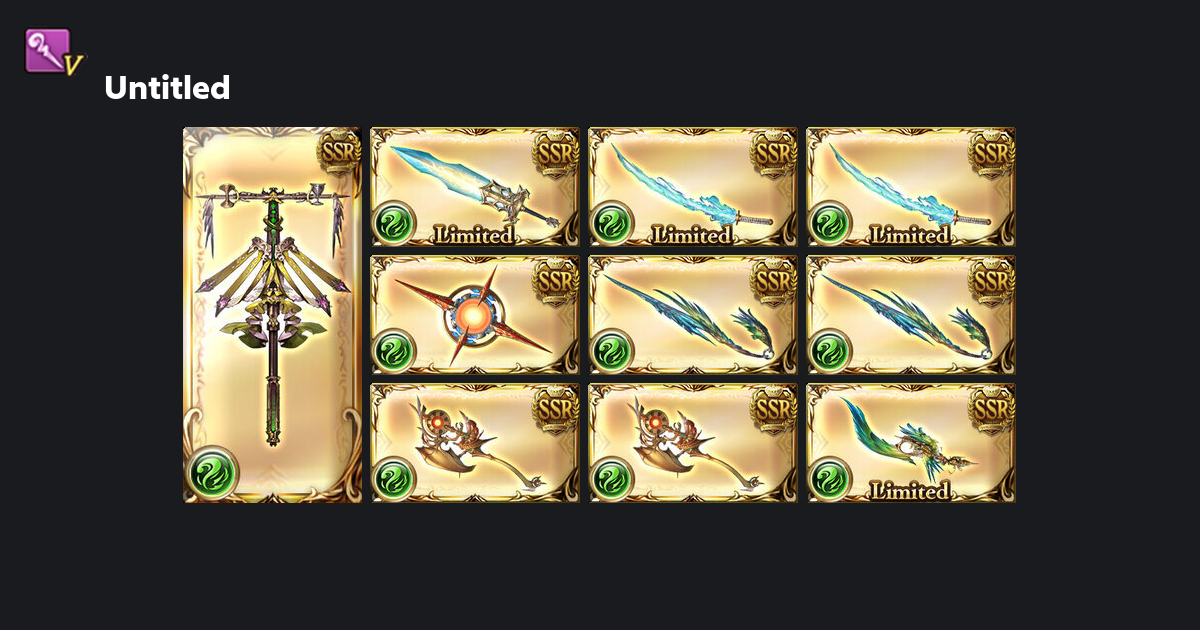Select the blue broadsword Limited weapon
This screenshot has width=1200, height=630.
(x=475, y=187)
